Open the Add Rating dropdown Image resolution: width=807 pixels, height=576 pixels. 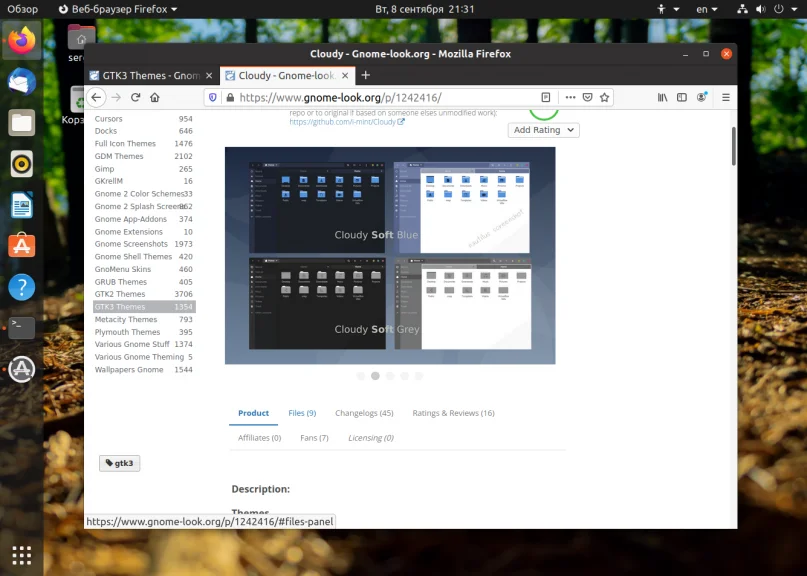coord(543,130)
